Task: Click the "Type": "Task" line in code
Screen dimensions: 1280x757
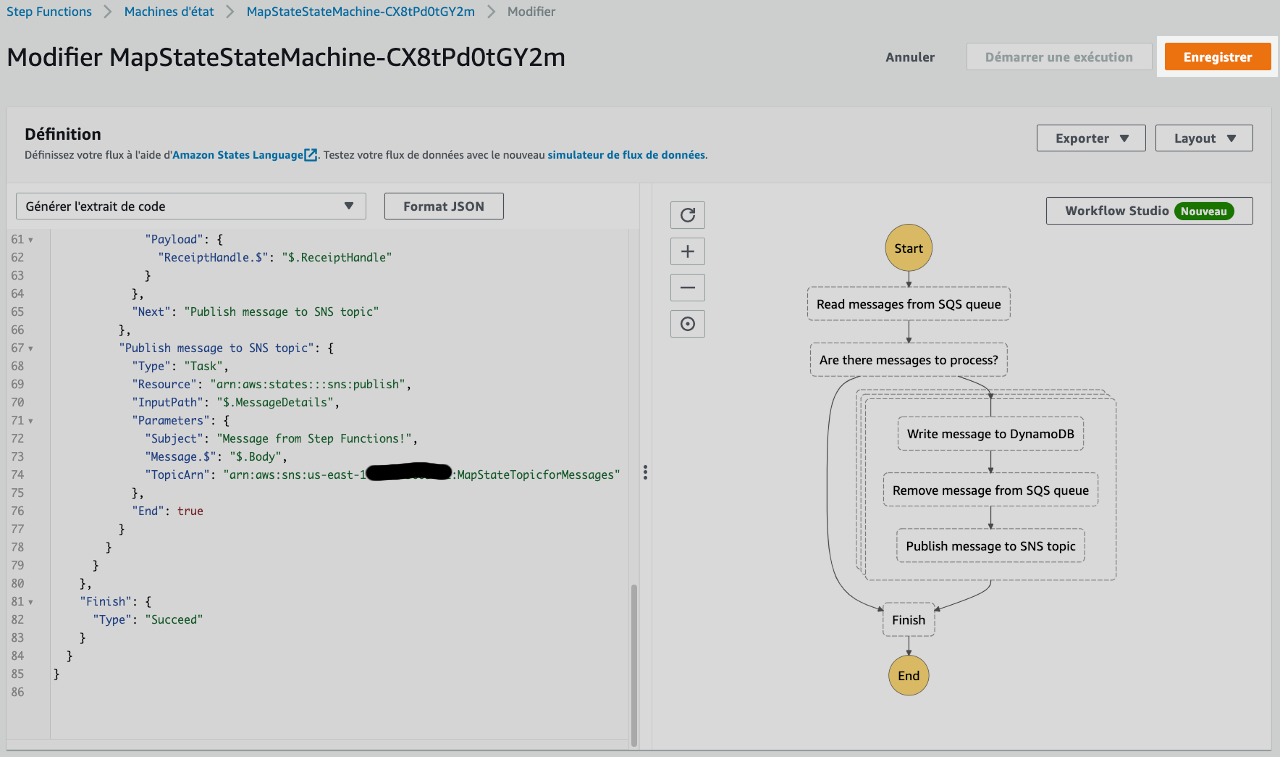Action: 181,366
